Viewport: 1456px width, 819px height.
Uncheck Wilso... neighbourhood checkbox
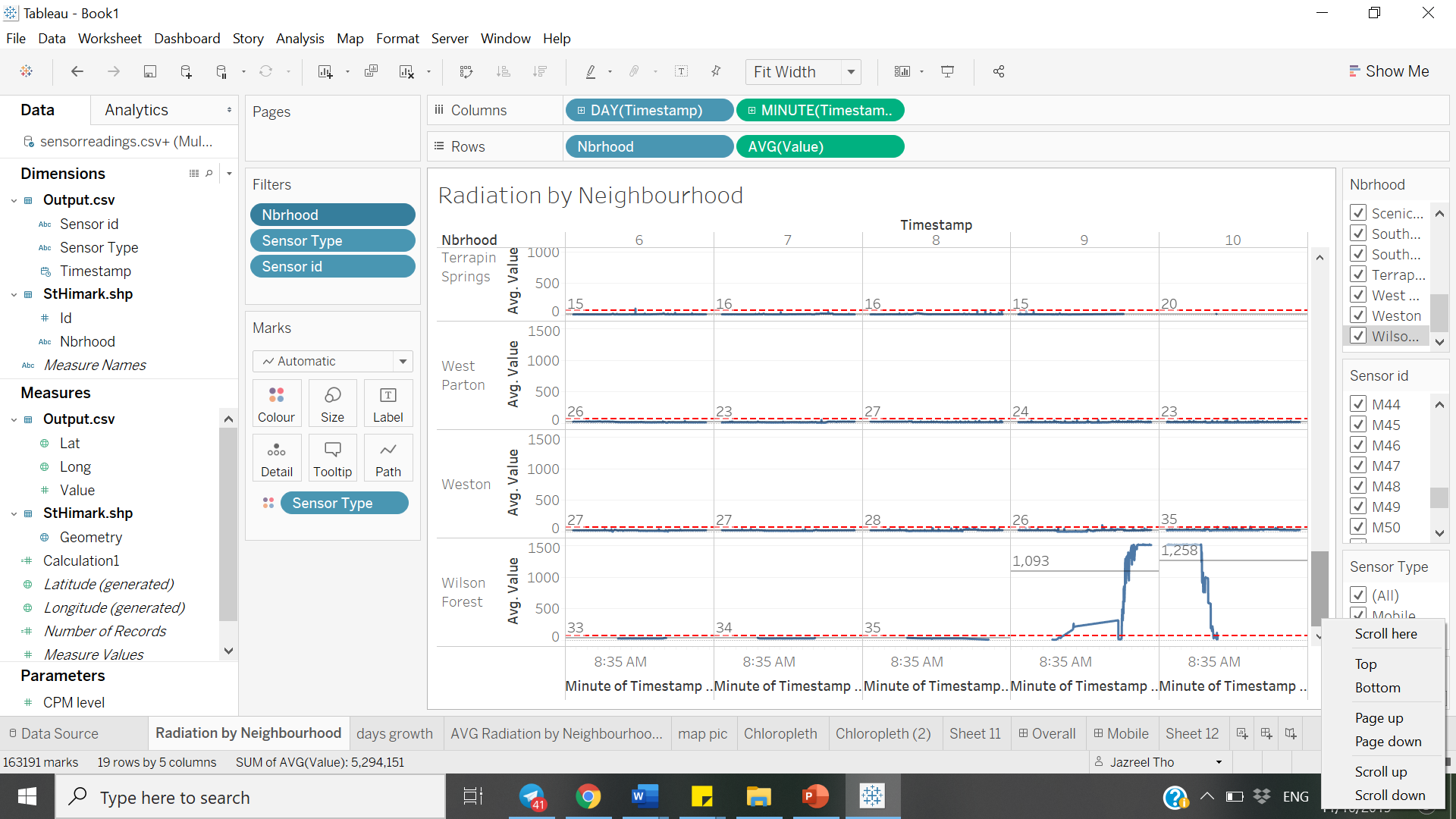(1358, 336)
